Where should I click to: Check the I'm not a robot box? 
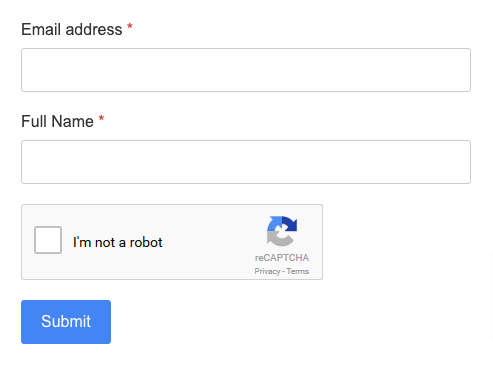pos(48,240)
